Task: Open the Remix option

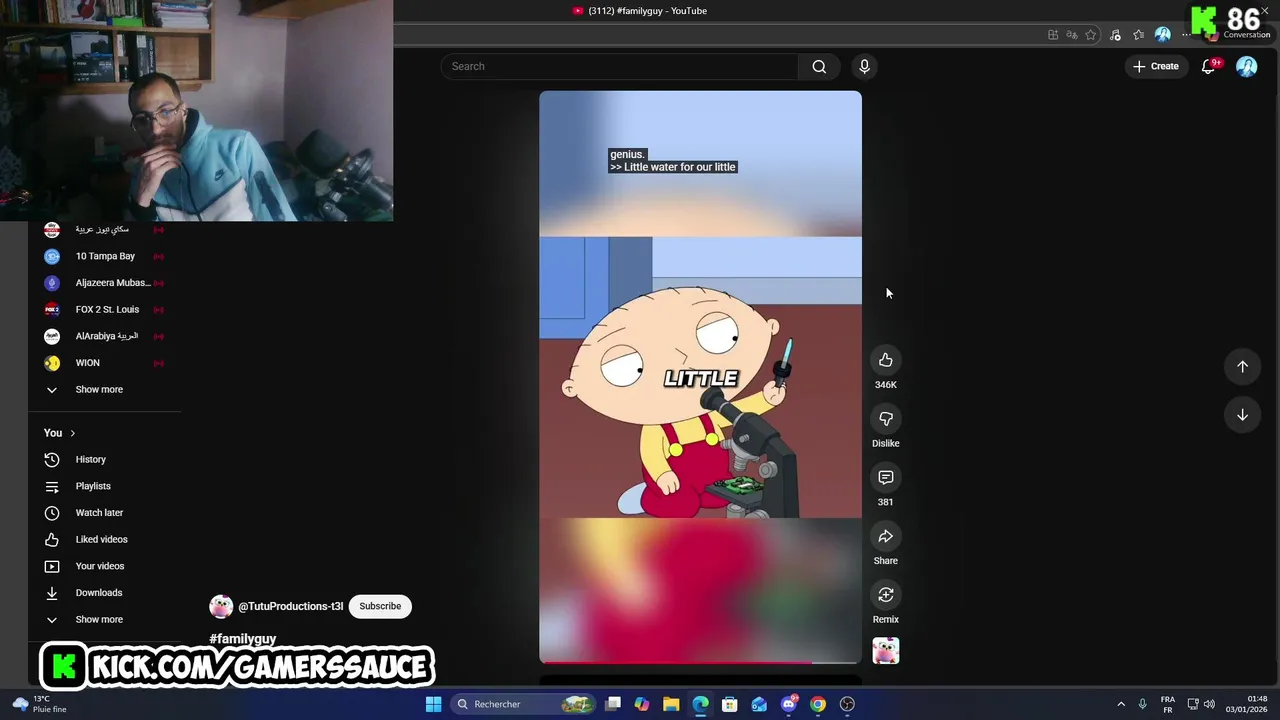Action: 885,595
